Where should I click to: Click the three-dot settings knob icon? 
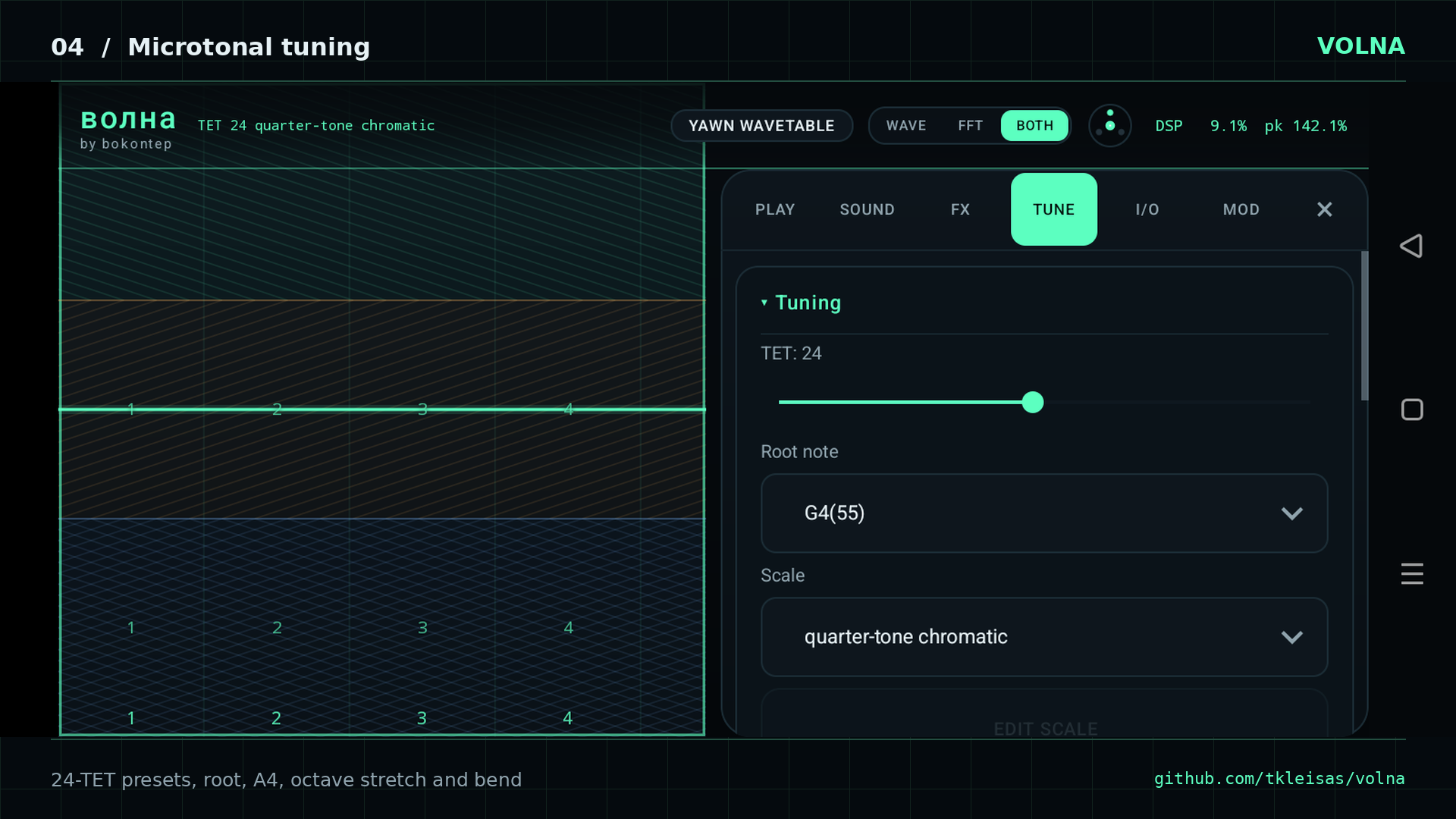click(1109, 125)
